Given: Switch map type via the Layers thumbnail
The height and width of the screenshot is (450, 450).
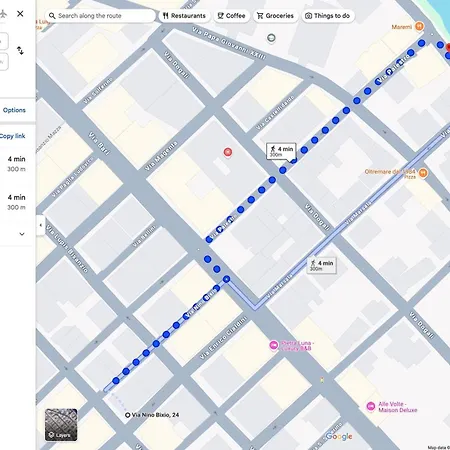Looking at the screenshot, I should tap(61, 425).
